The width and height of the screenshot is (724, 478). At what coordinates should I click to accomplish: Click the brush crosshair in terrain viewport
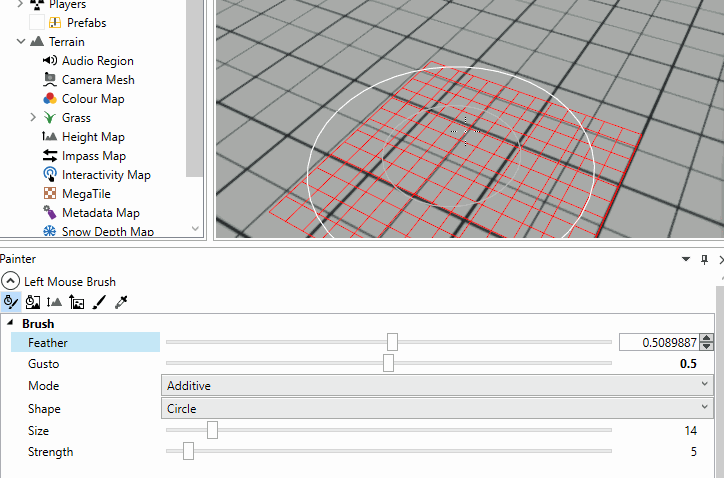465,131
